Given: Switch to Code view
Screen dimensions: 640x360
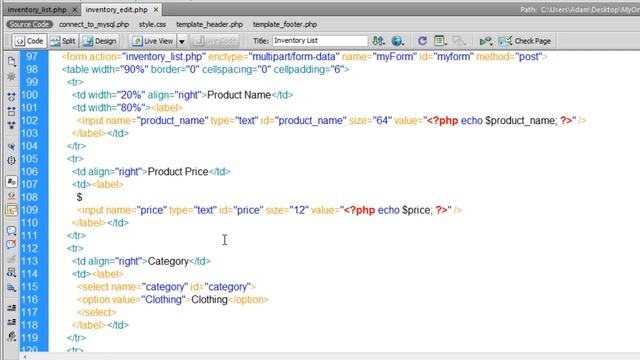Looking at the screenshot, I should point(29,41).
